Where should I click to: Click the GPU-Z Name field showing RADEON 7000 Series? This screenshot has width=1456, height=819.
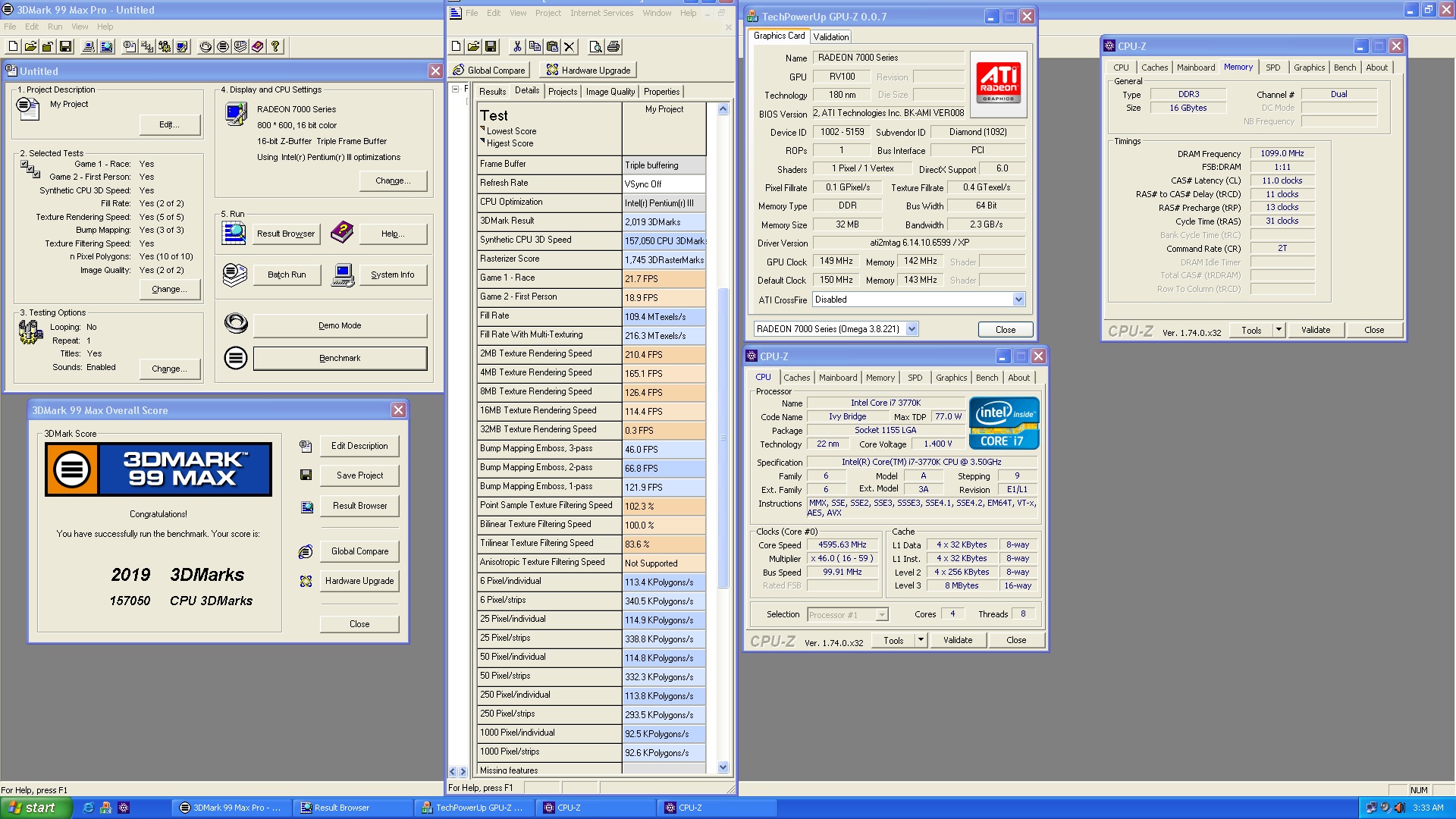tap(888, 58)
